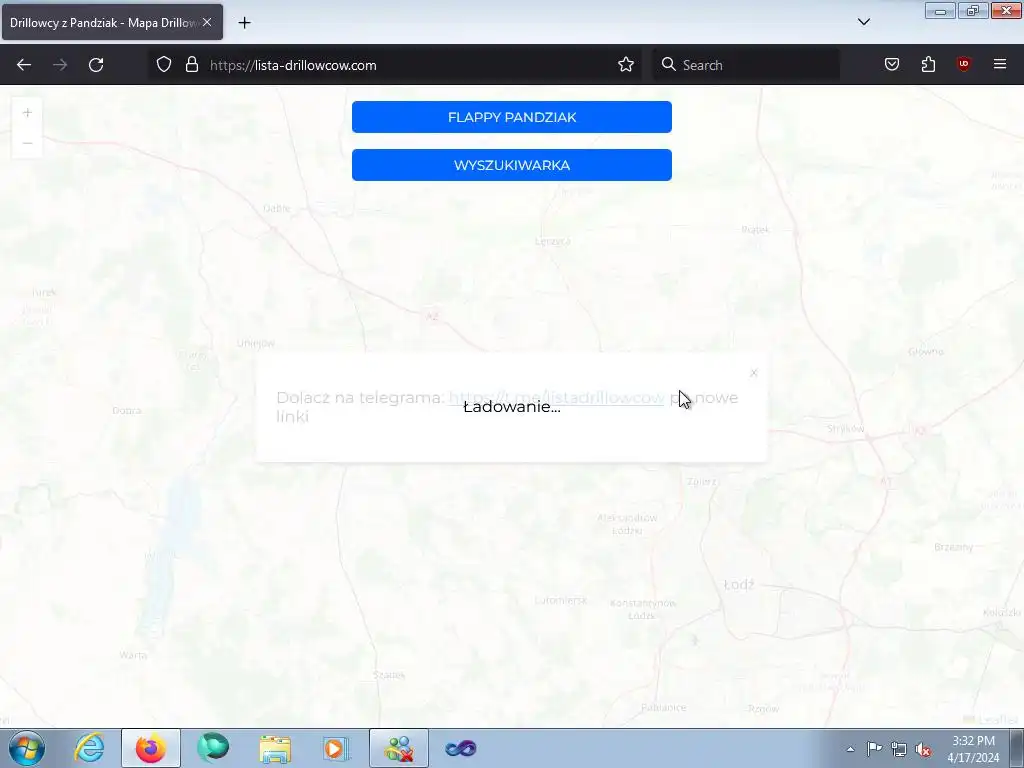1024x768 pixels.
Task: Open the clock showing 3:32 PM
Action: [973, 749]
